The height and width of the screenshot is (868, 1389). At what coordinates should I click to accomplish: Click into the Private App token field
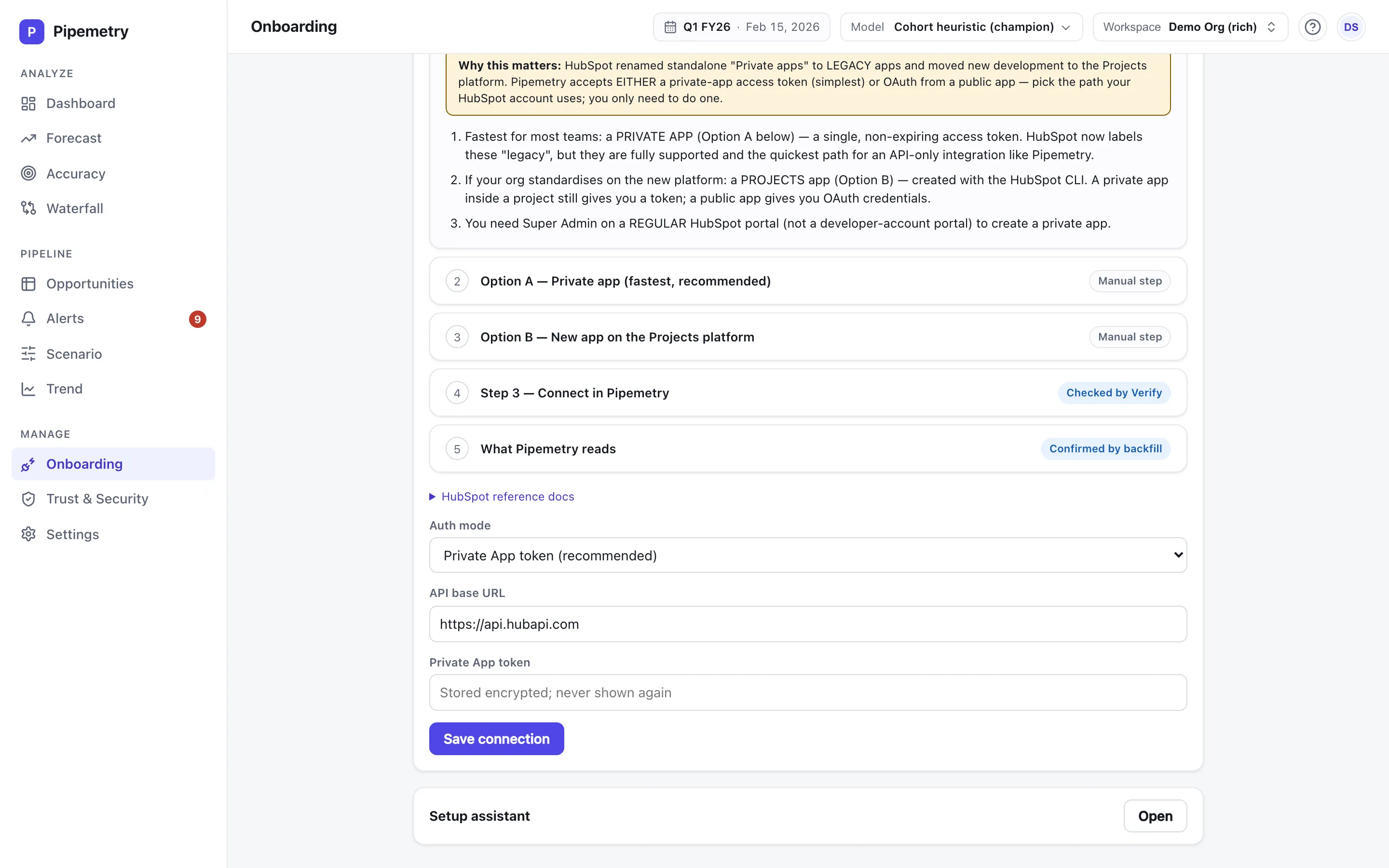807,692
